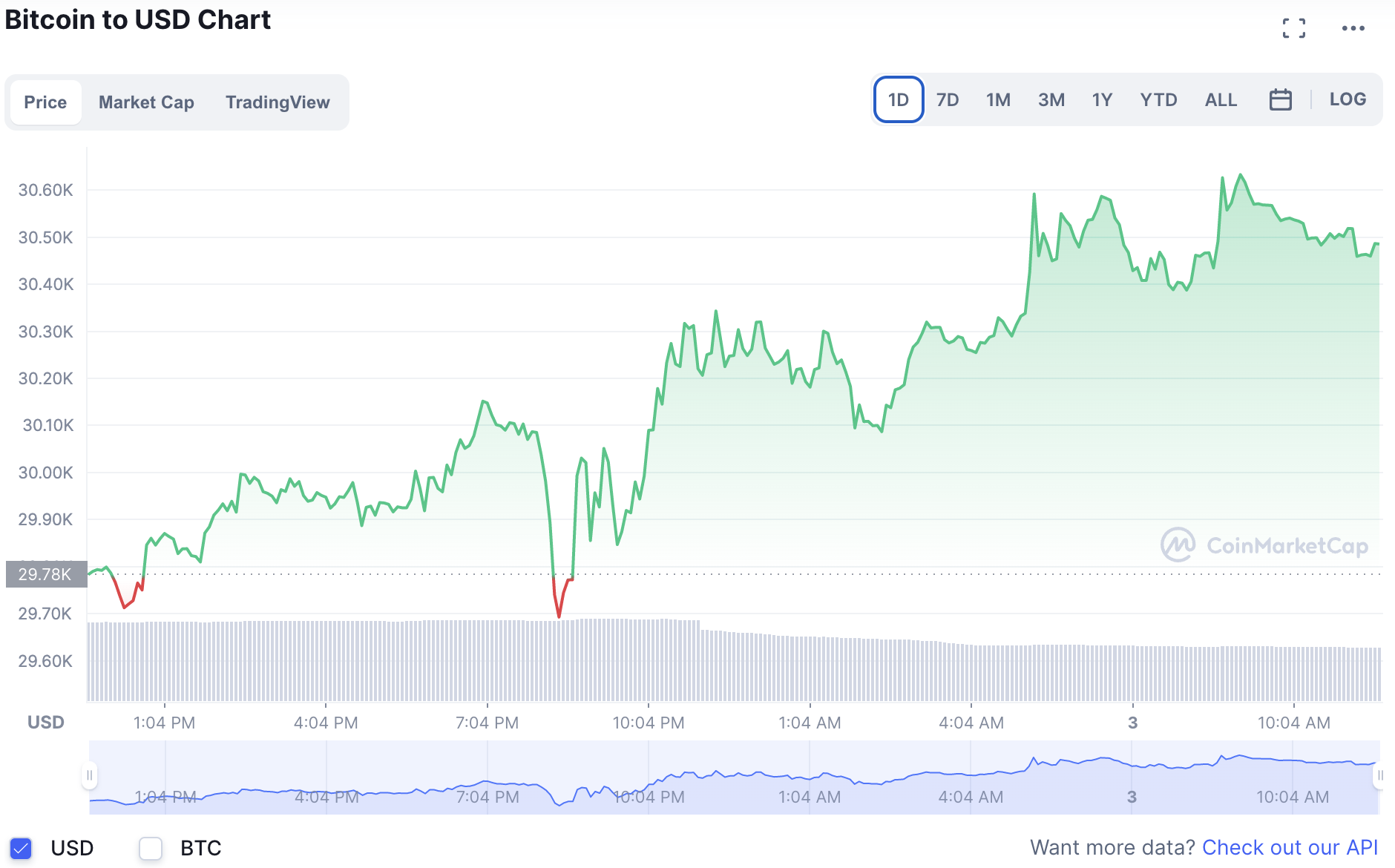Viewport: 1395px width, 868px height.
Task: Click the USD axis unit label
Action: [x=46, y=723]
